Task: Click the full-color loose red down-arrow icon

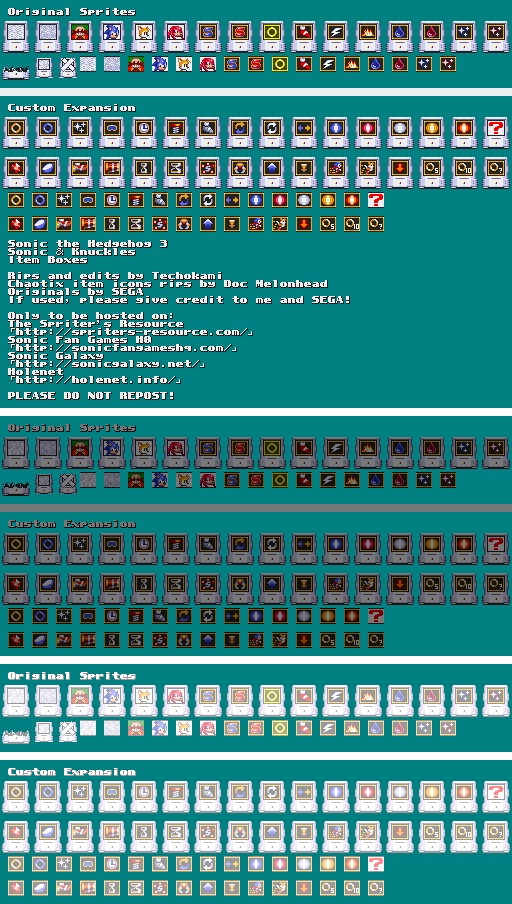Action: click(x=304, y=224)
